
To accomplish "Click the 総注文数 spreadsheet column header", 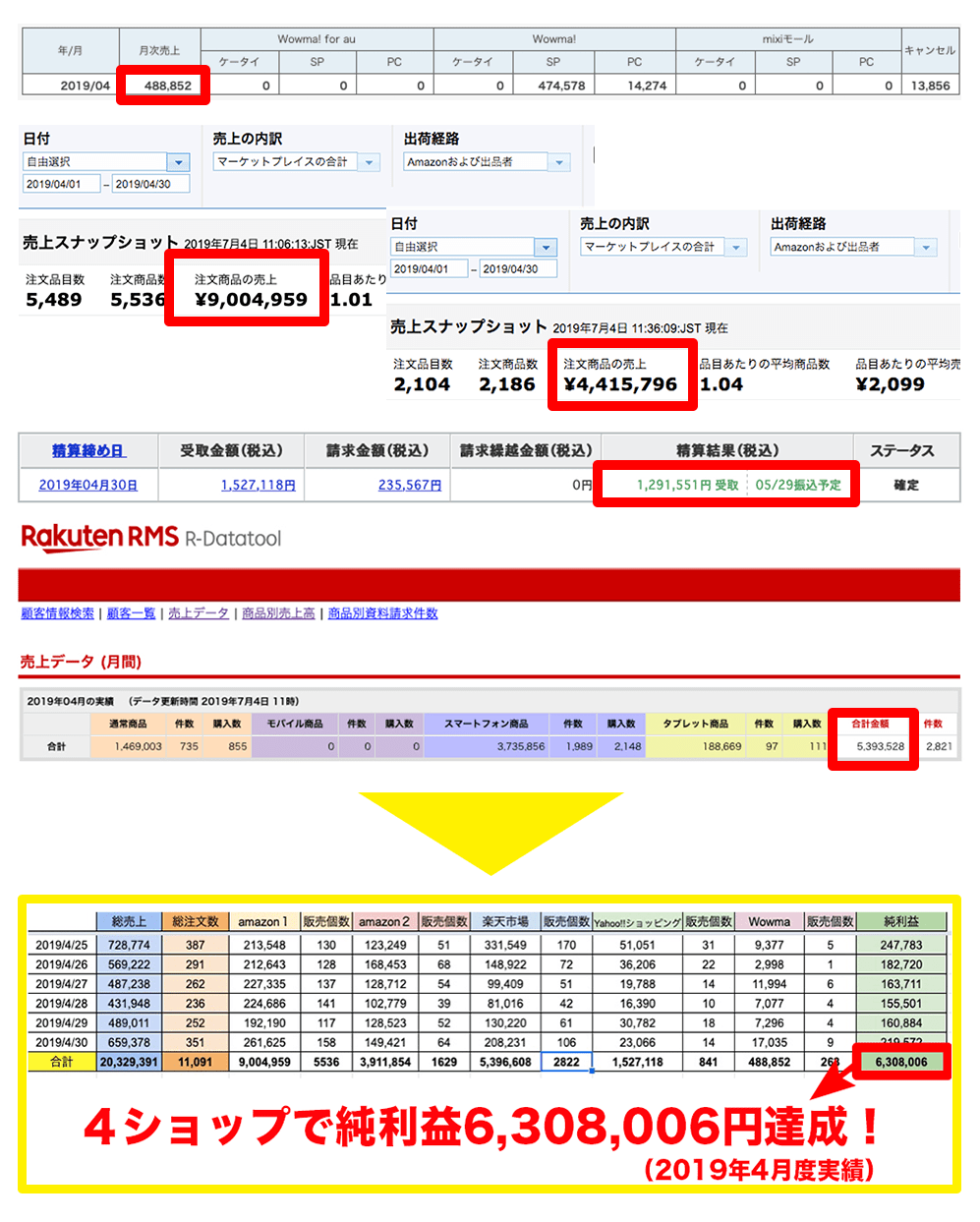I will click(x=196, y=921).
